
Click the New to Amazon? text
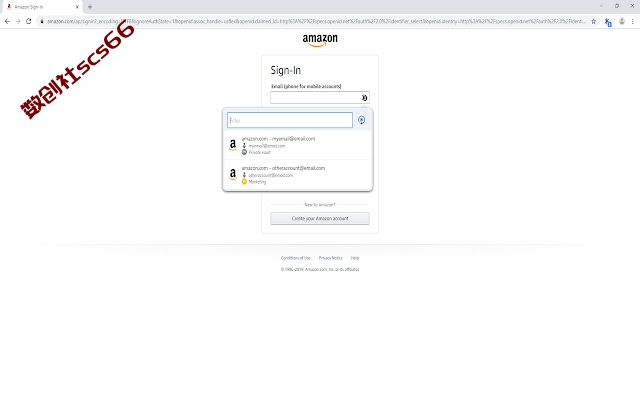tap(320, 205)
